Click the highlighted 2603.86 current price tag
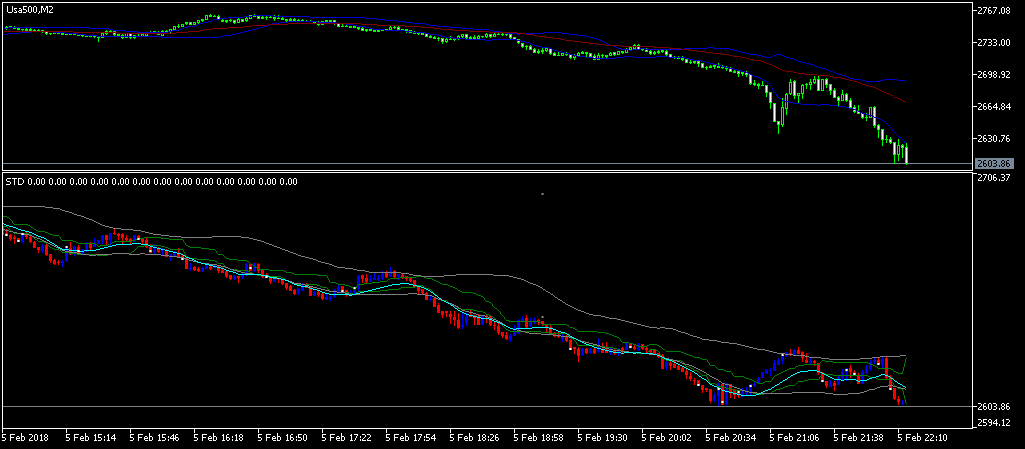The image size is (1025, 449). pyautogui.click(x=994, y=163)
